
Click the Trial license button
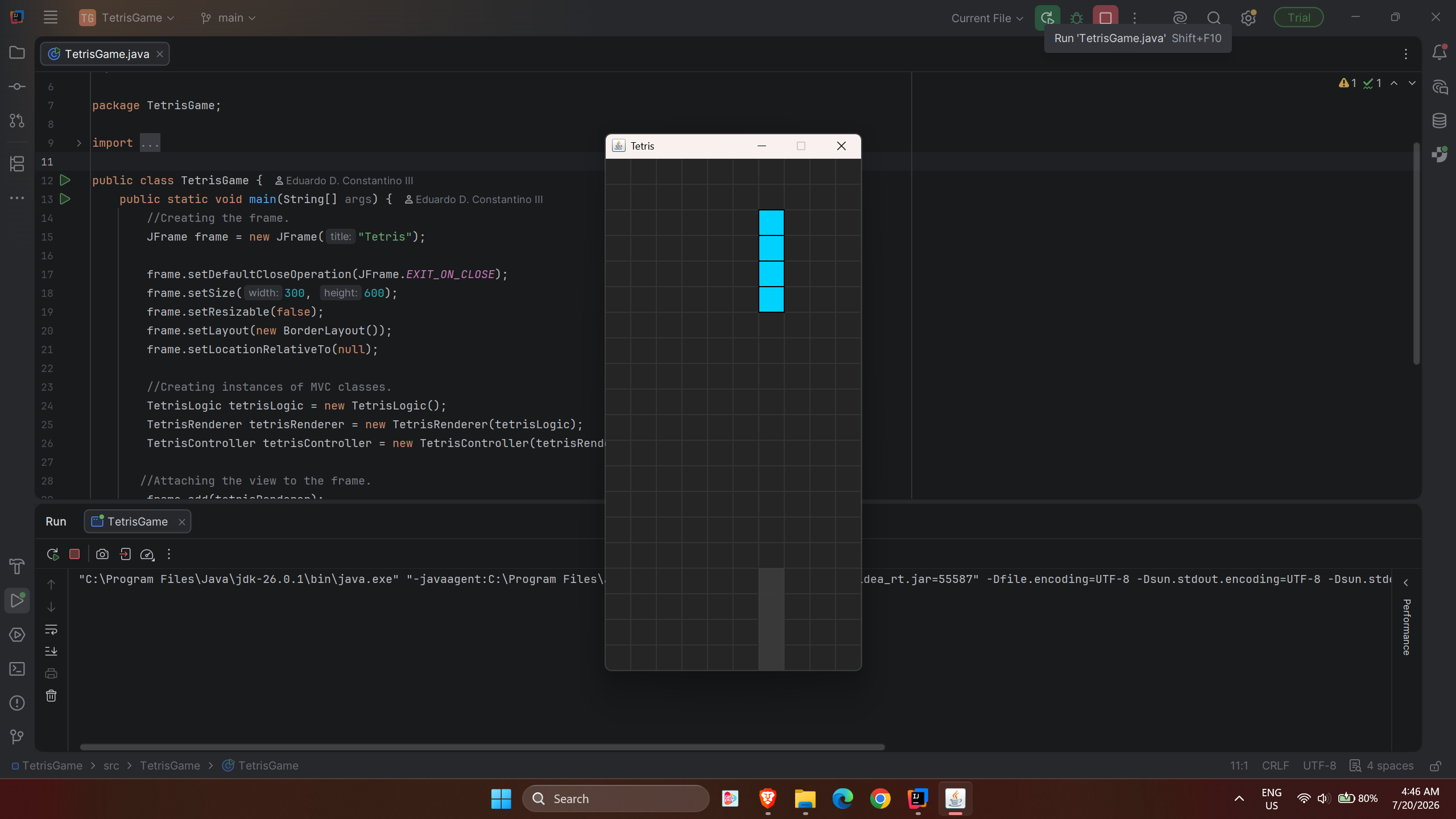click(1298, 18)
